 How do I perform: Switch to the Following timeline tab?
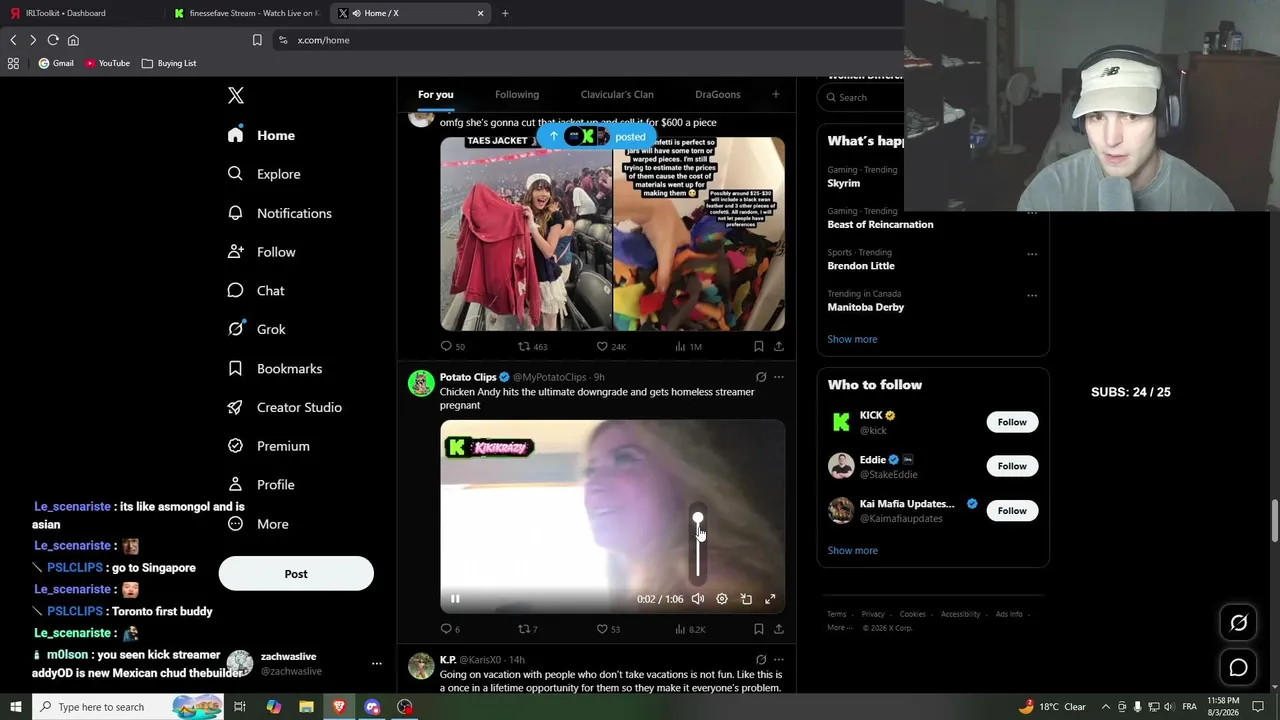517,94
